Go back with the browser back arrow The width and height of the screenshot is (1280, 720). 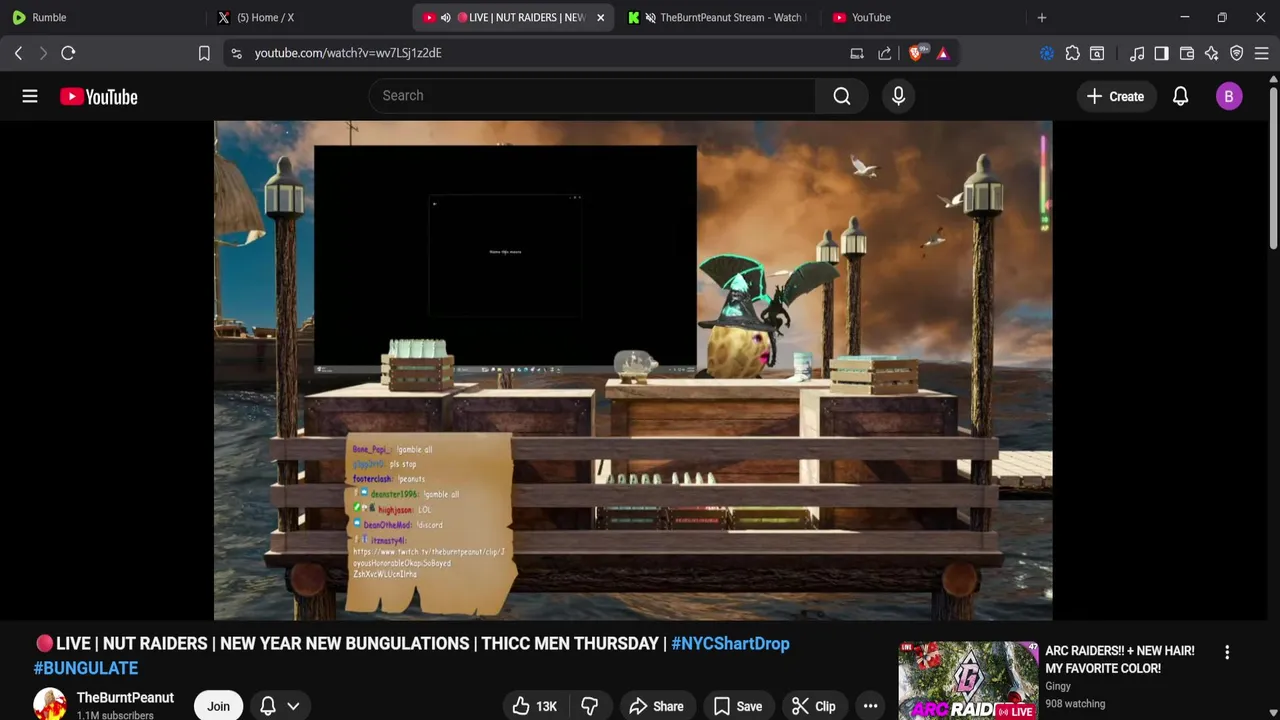18,53
